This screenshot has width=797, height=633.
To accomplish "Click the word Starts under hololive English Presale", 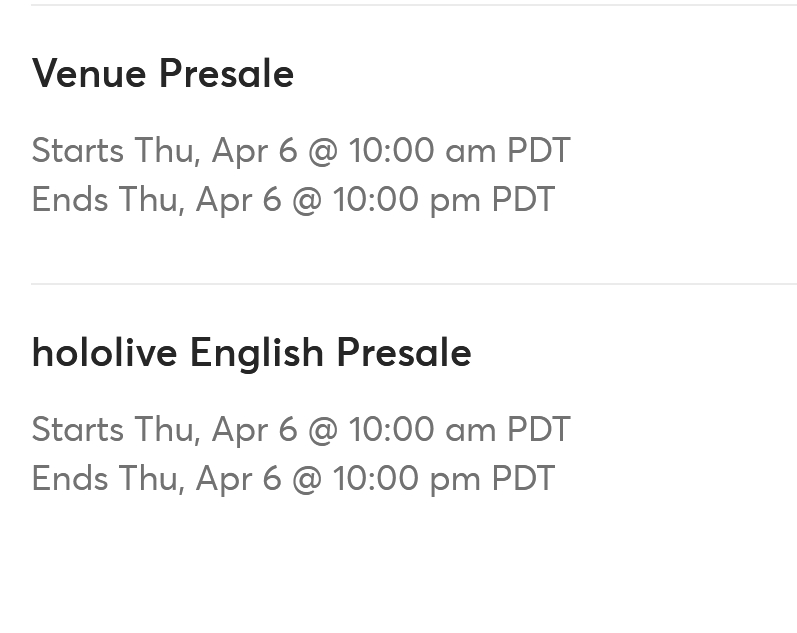I will [x=78, y=430].
